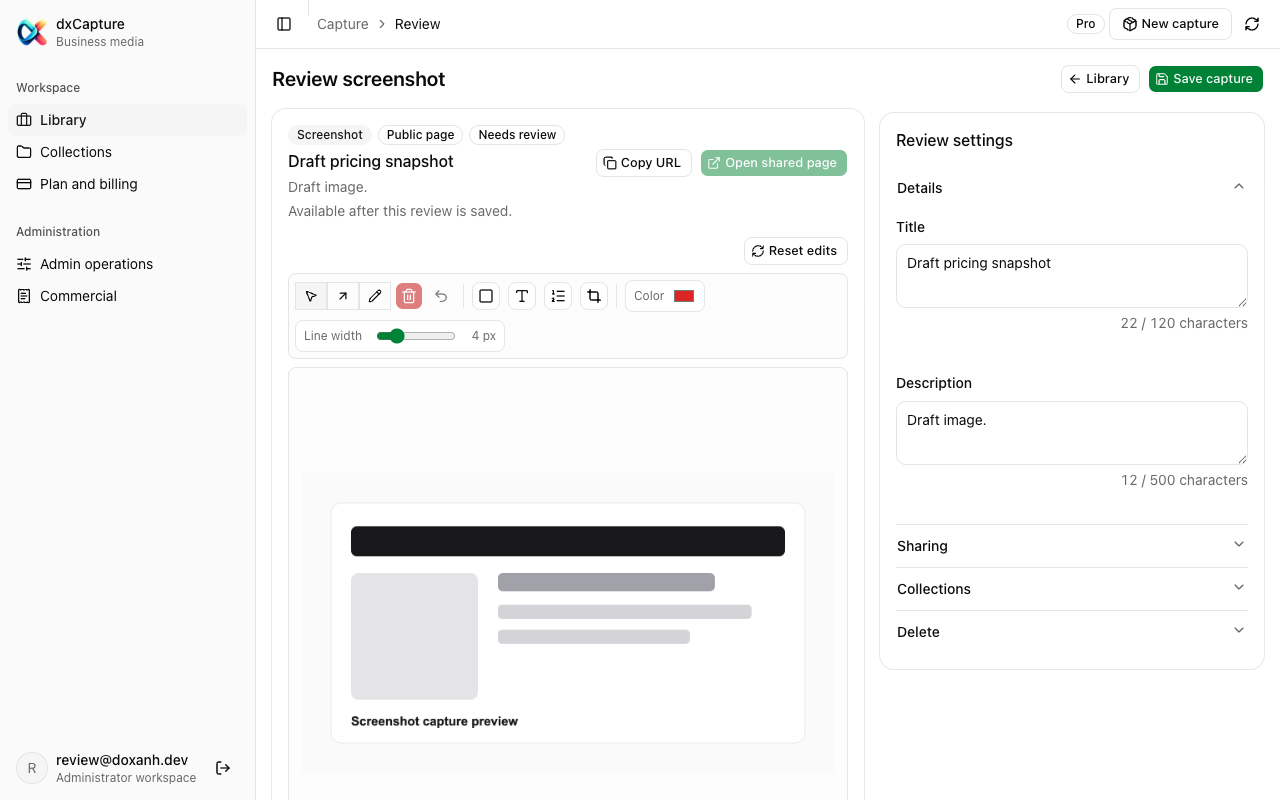Go to Admin operations
The height and width of the screenshot is (800, 1280).
[127, 264]
